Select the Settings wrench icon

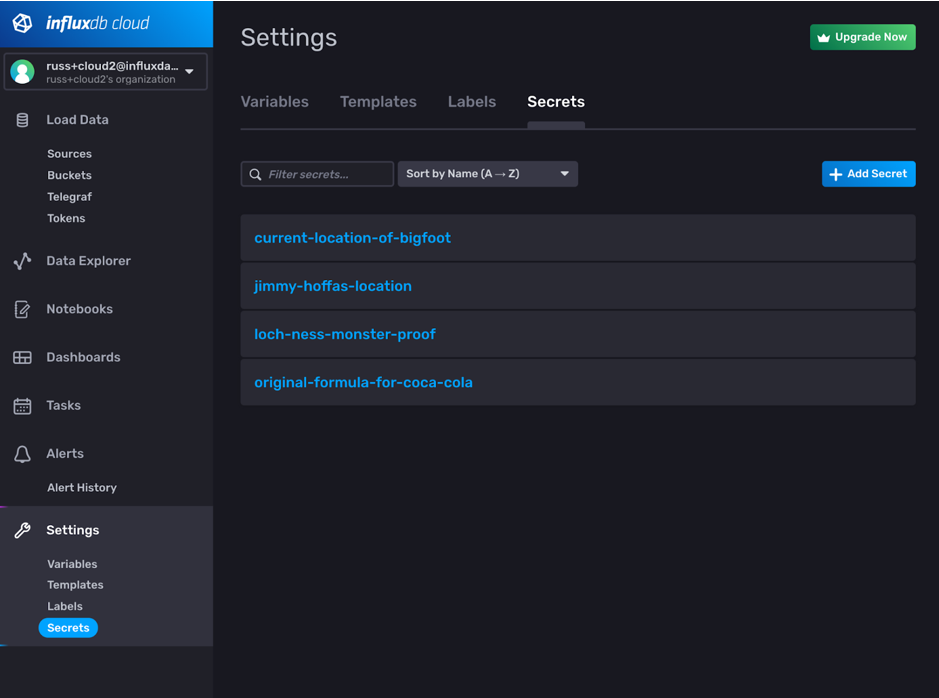(x=22, y=529)
